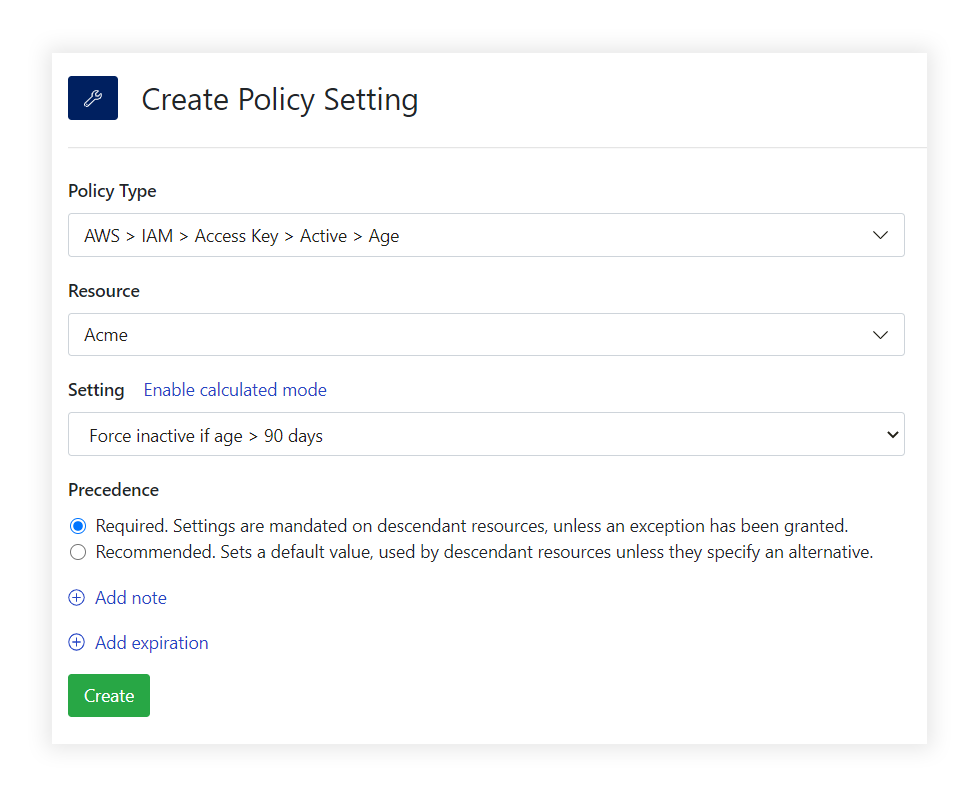
Task: Click the Required settings description text
Action: [x=472, y=526]
